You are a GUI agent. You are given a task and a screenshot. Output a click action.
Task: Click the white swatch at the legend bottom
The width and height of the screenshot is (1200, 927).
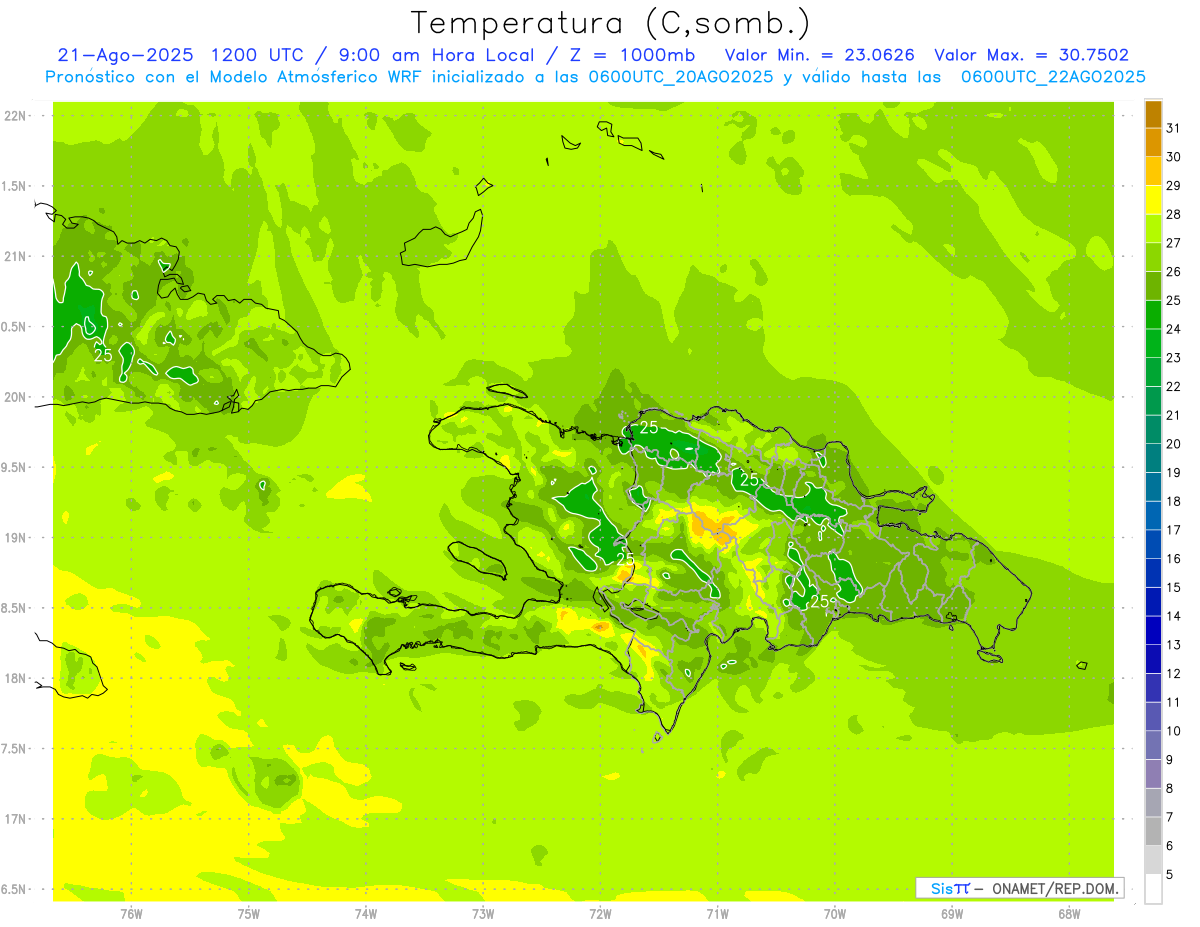point(1153,889)
